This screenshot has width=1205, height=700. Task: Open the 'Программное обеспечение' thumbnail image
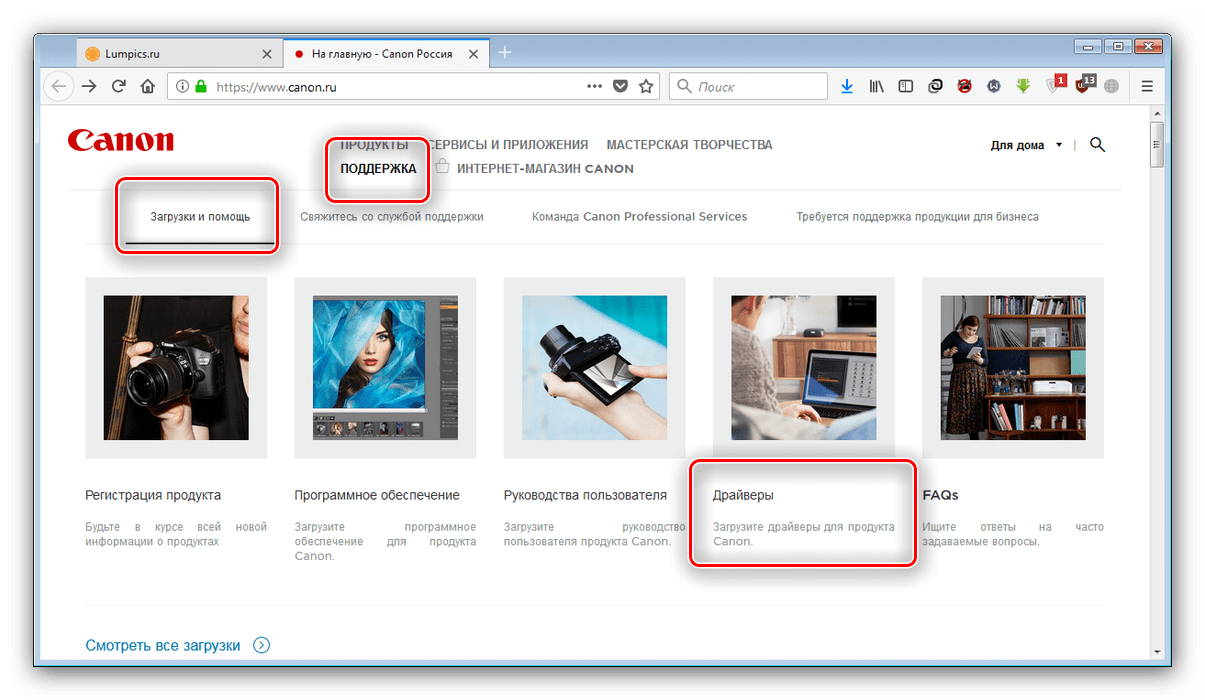point(385,367)
